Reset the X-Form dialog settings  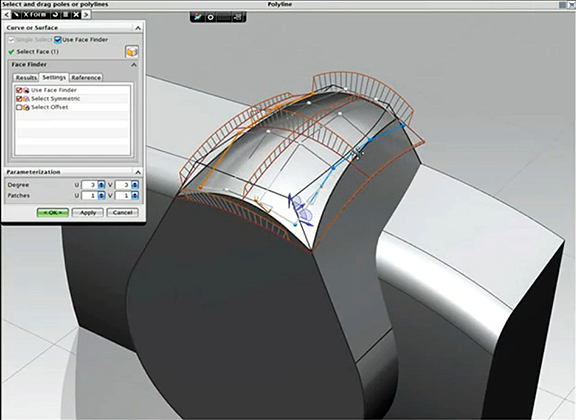(55, 15)
